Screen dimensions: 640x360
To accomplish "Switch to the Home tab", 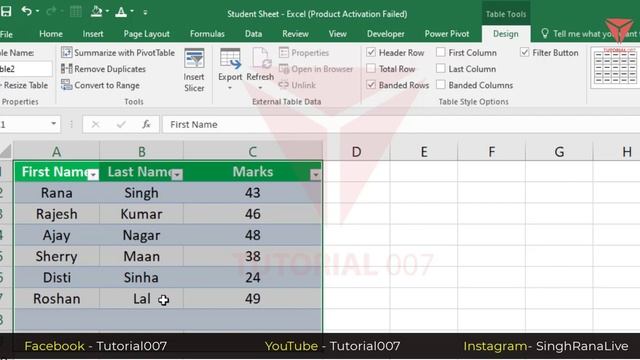I will coord(51,34).
